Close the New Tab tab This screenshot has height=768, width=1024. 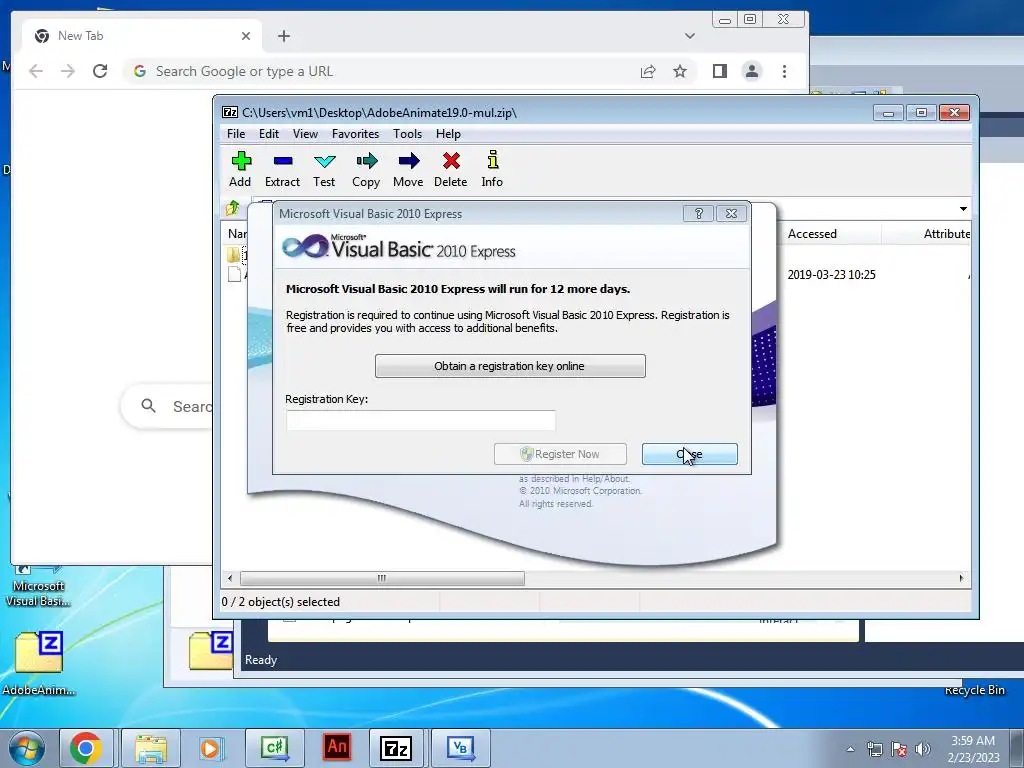(246, 36)
